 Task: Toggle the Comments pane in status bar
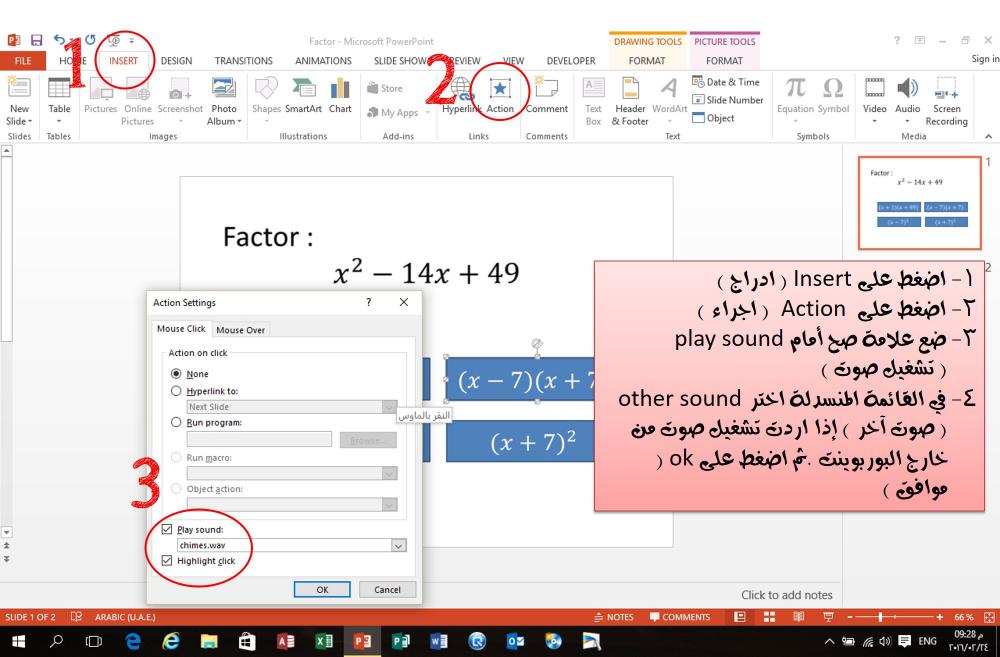point(680,617)
